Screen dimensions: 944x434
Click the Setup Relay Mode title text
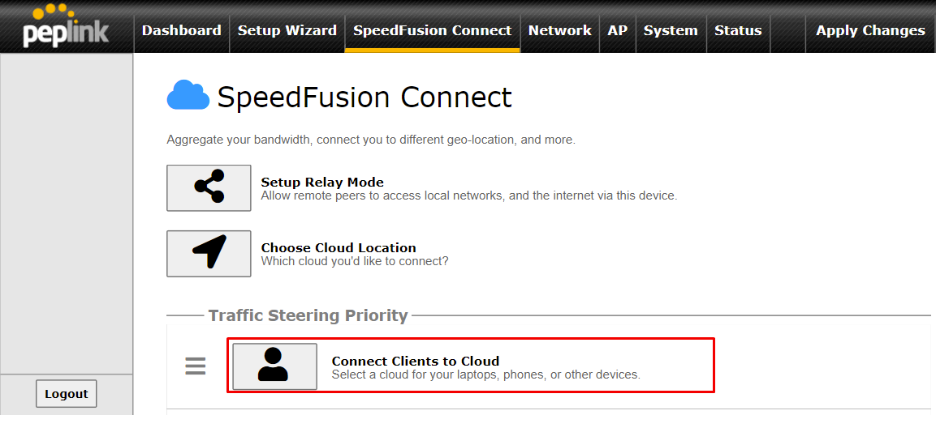click(322, 182)
